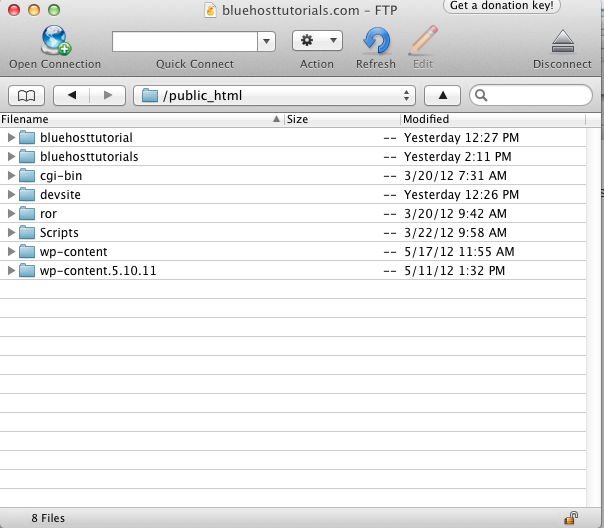This screenshot has width=604, height=528.
Task: Sort by Filename column header
Action: point(142,119)
